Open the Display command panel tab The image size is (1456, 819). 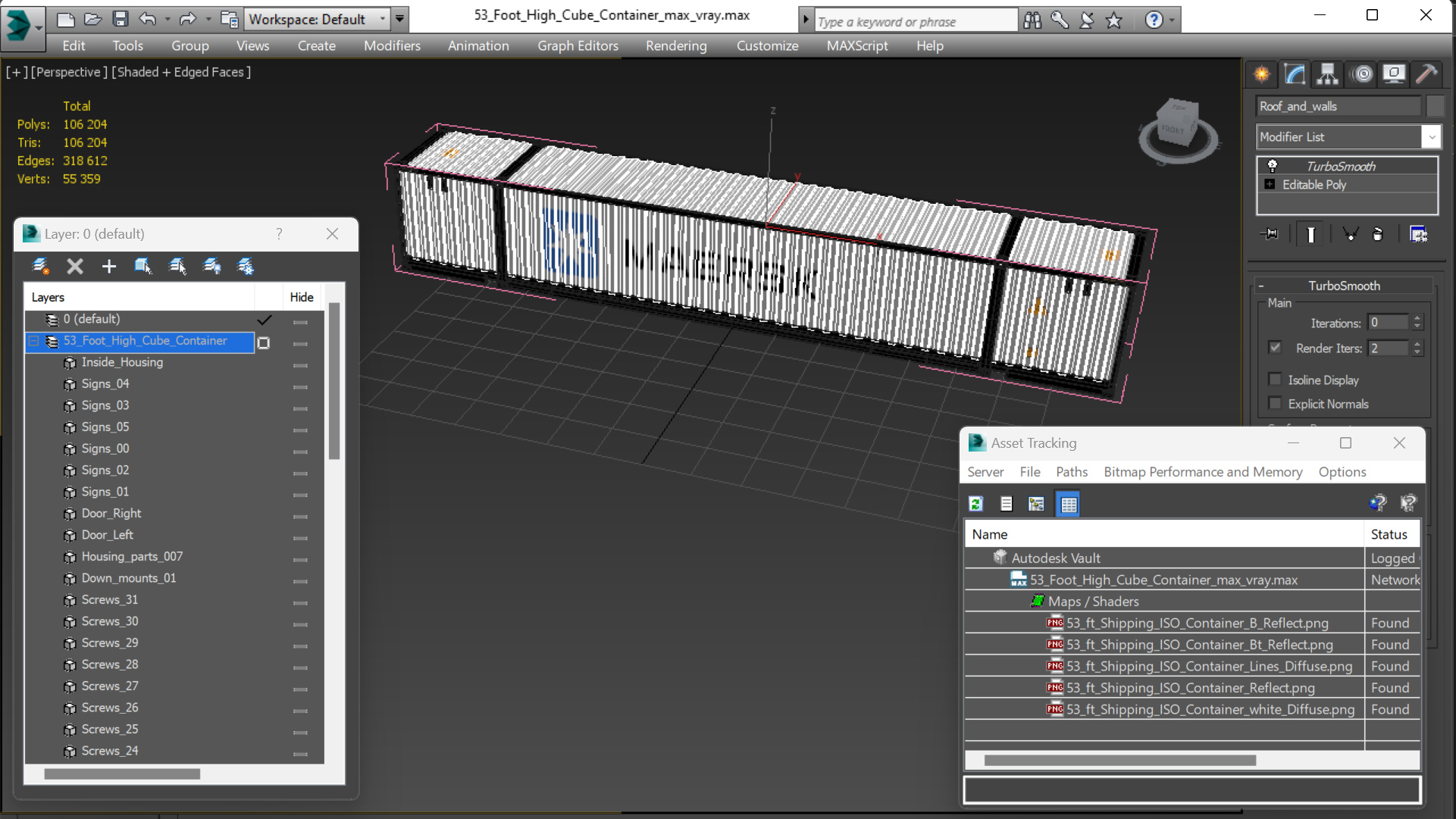[1394, 73]
